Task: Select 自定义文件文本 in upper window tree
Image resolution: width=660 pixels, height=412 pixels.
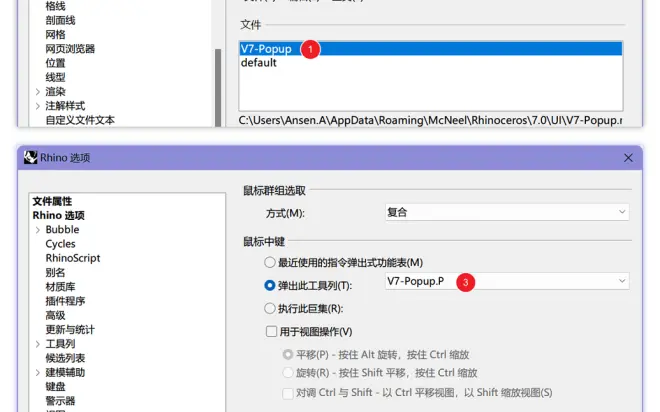Action: (x=80, y=120)
